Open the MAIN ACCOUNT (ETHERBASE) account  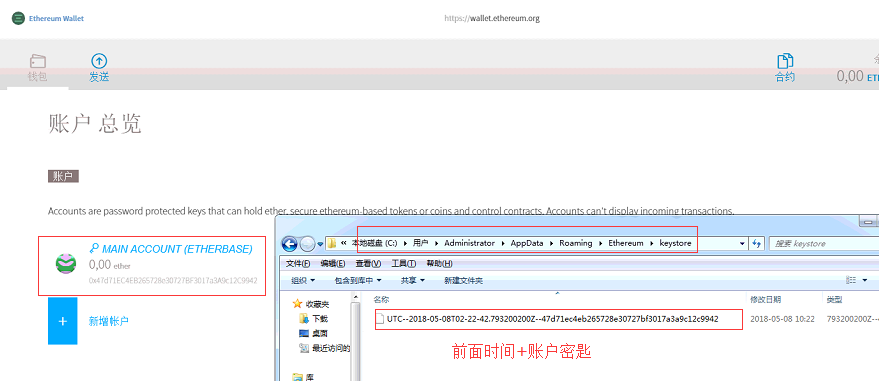152,266
